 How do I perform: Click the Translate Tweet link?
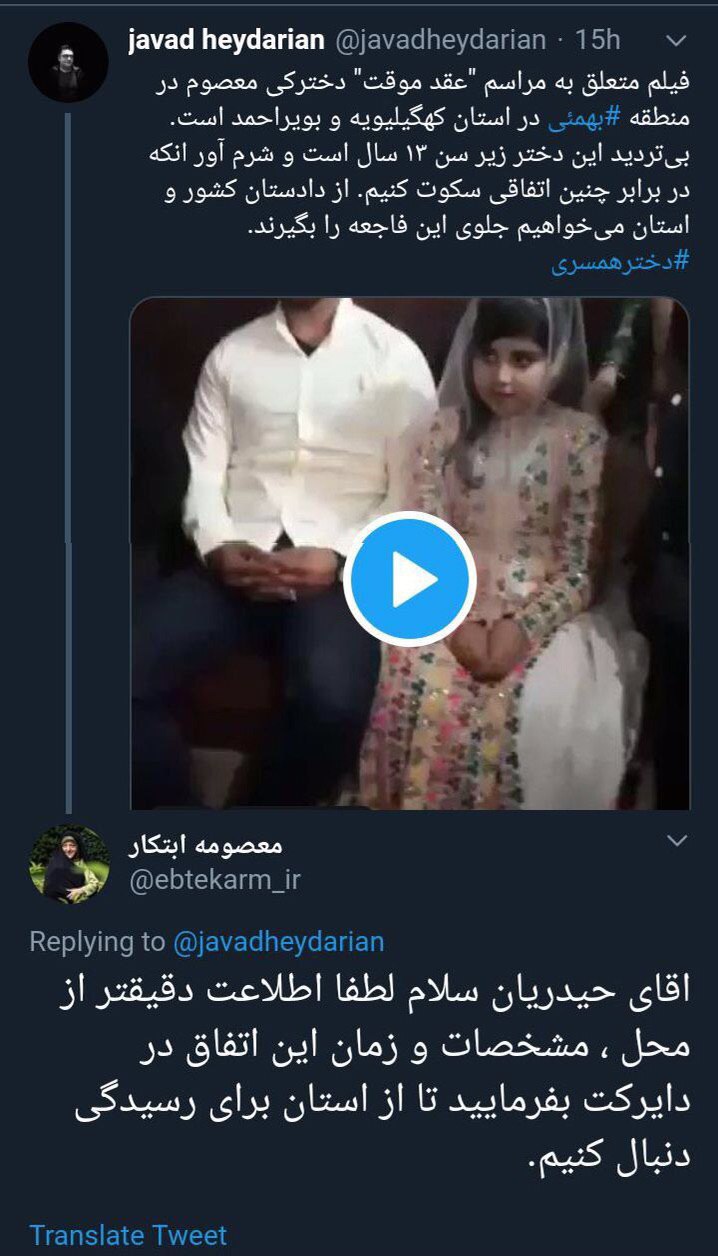(x=128, y=1235)
